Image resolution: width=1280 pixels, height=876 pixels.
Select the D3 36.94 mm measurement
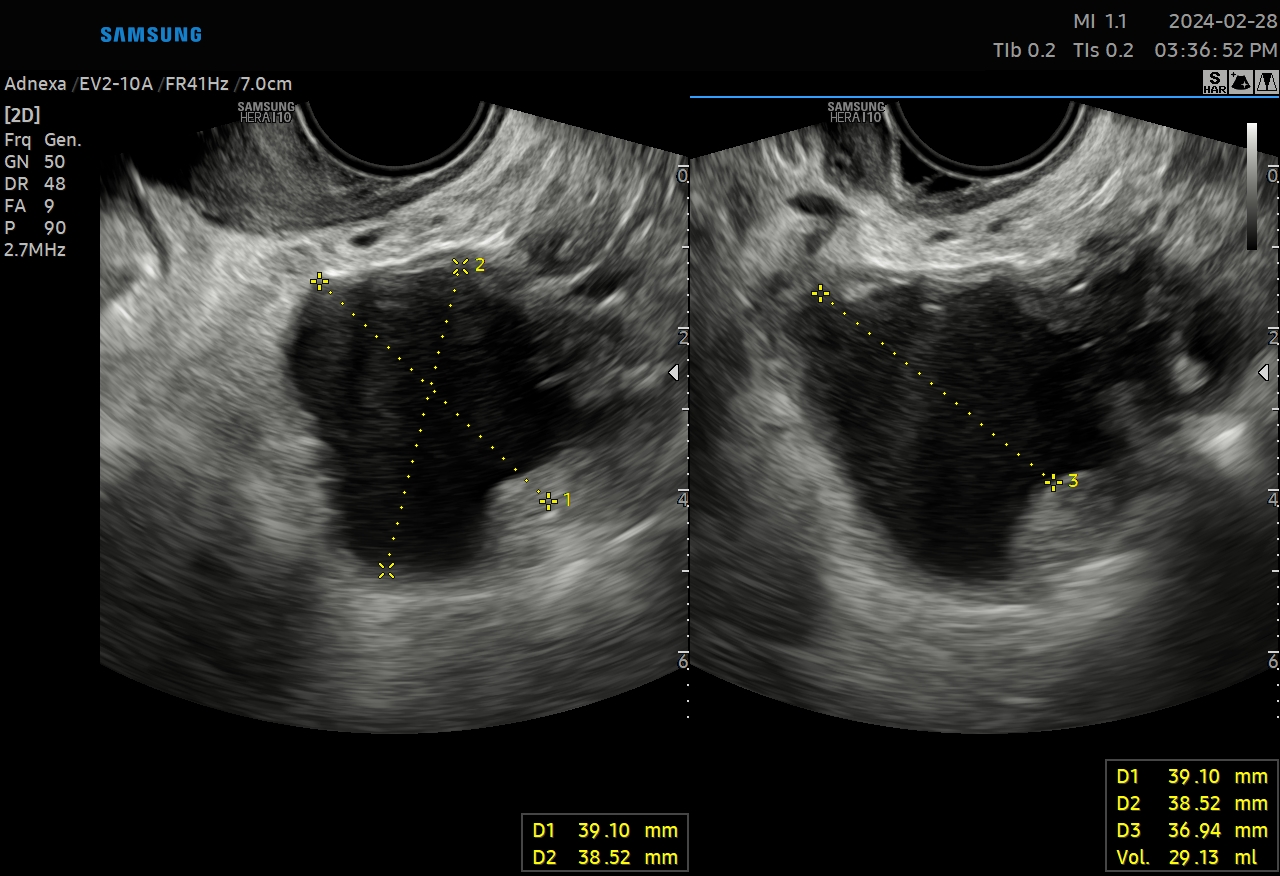pos(1191,830)
